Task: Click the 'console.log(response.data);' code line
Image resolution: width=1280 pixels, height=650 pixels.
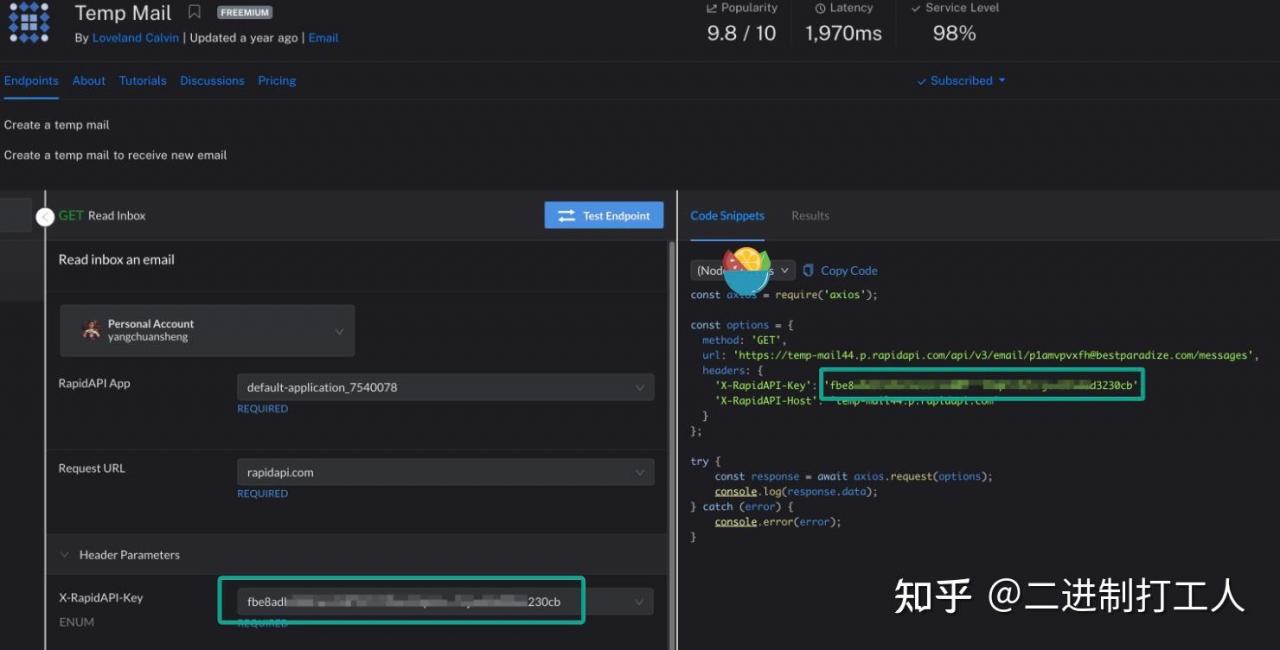Action: click(x=796, y=492)
